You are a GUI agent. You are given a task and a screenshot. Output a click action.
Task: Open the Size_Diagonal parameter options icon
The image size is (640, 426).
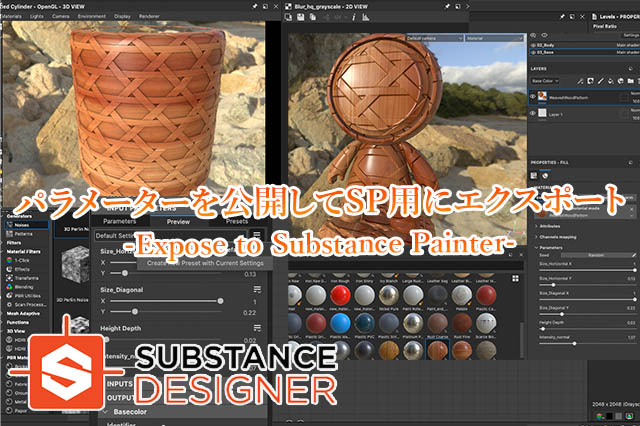tap(257, 289)
